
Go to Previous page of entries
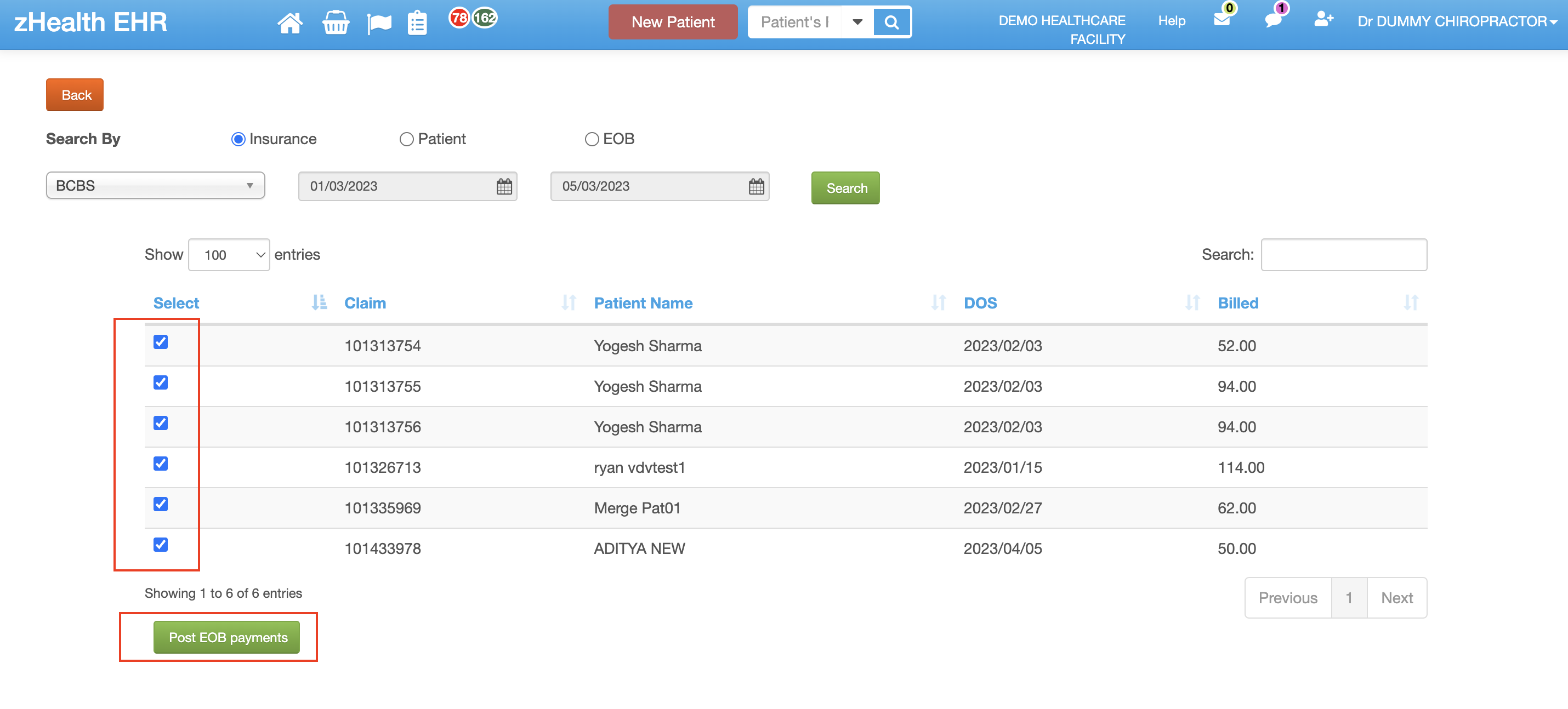[x=1288, y=598]
